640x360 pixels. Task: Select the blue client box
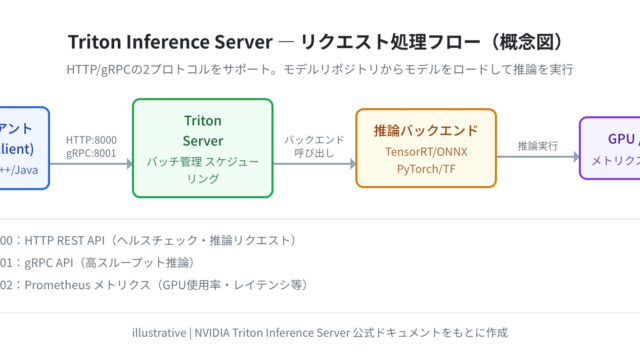point(24,148)
